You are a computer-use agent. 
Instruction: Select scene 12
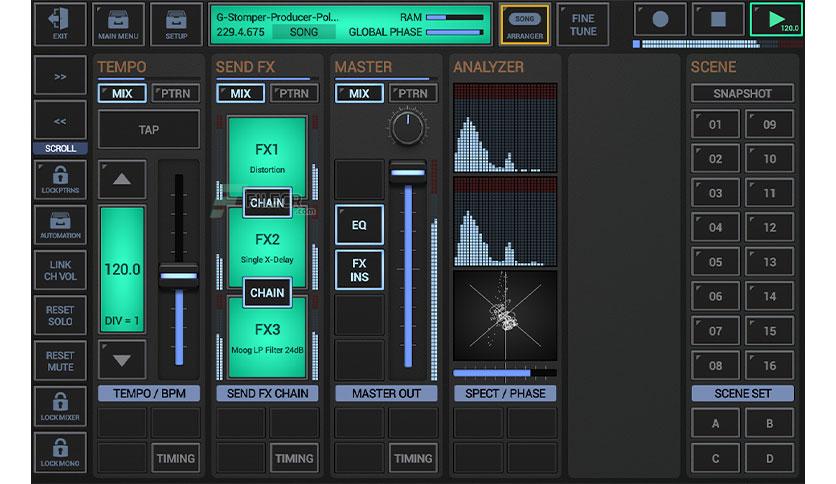(769, 228)
